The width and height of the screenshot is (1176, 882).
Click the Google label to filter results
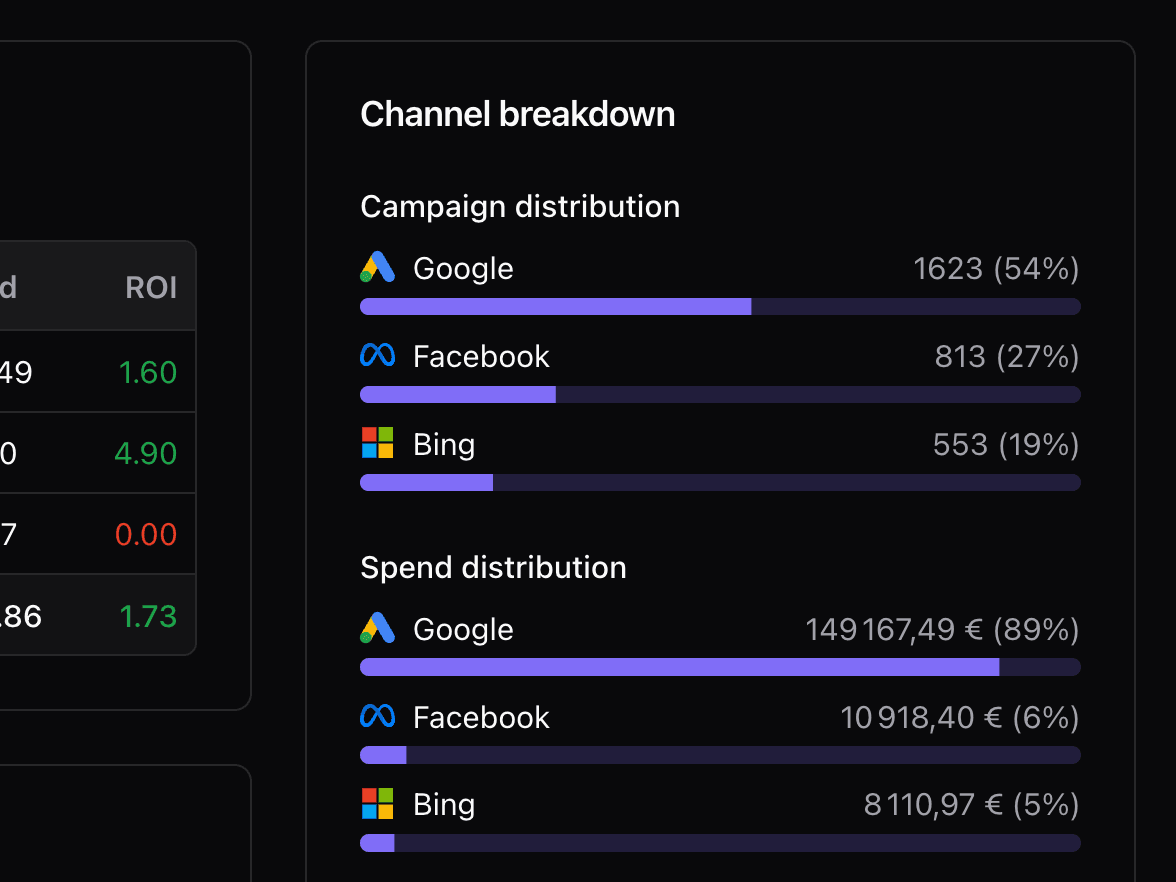(462, 268)
